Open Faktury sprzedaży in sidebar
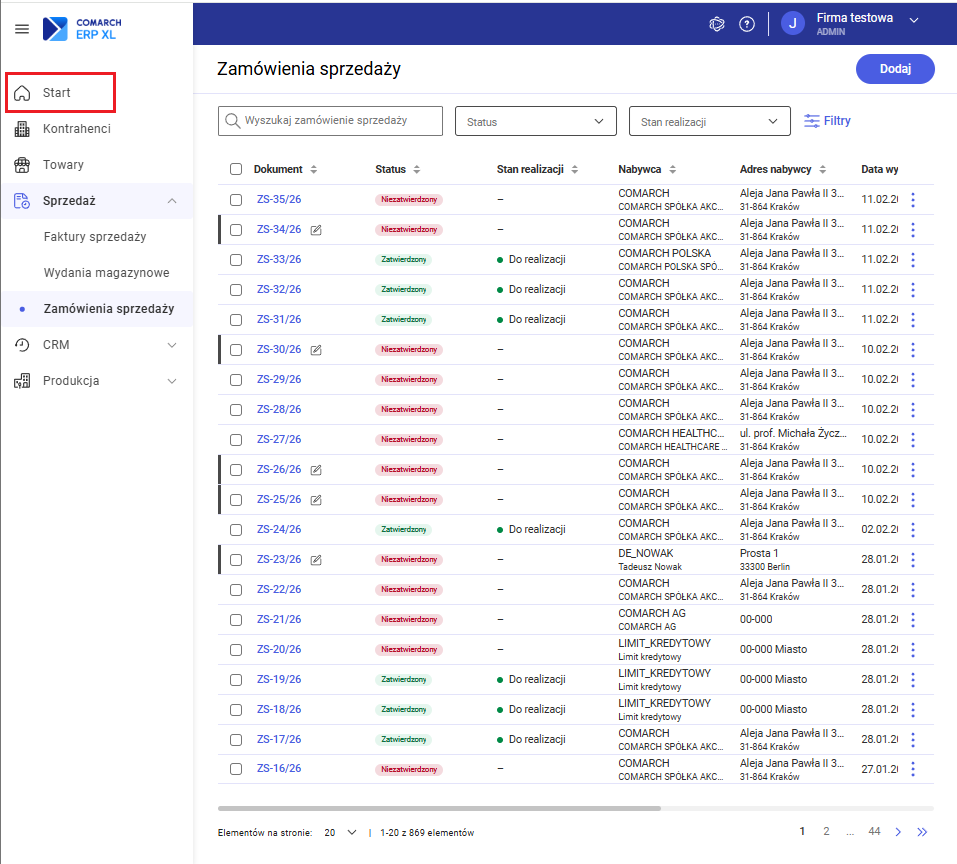Viewport: 957px width, 864px height. pyautogui.click(x=95, y=237)
